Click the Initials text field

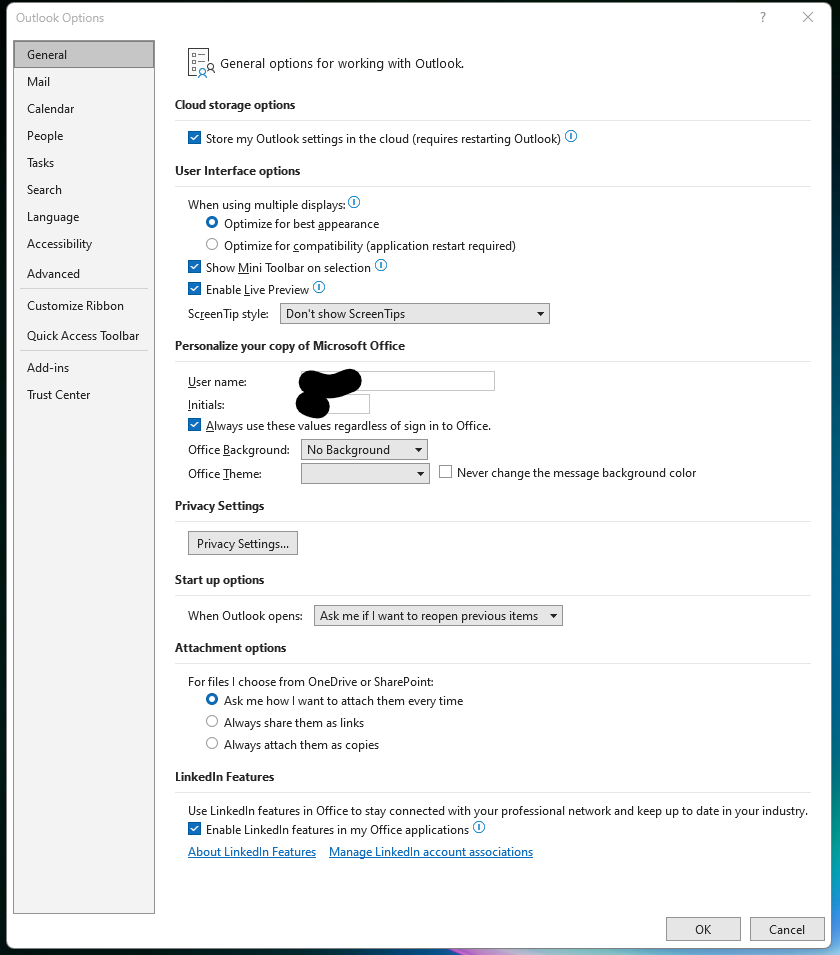[x=336, y=404]
